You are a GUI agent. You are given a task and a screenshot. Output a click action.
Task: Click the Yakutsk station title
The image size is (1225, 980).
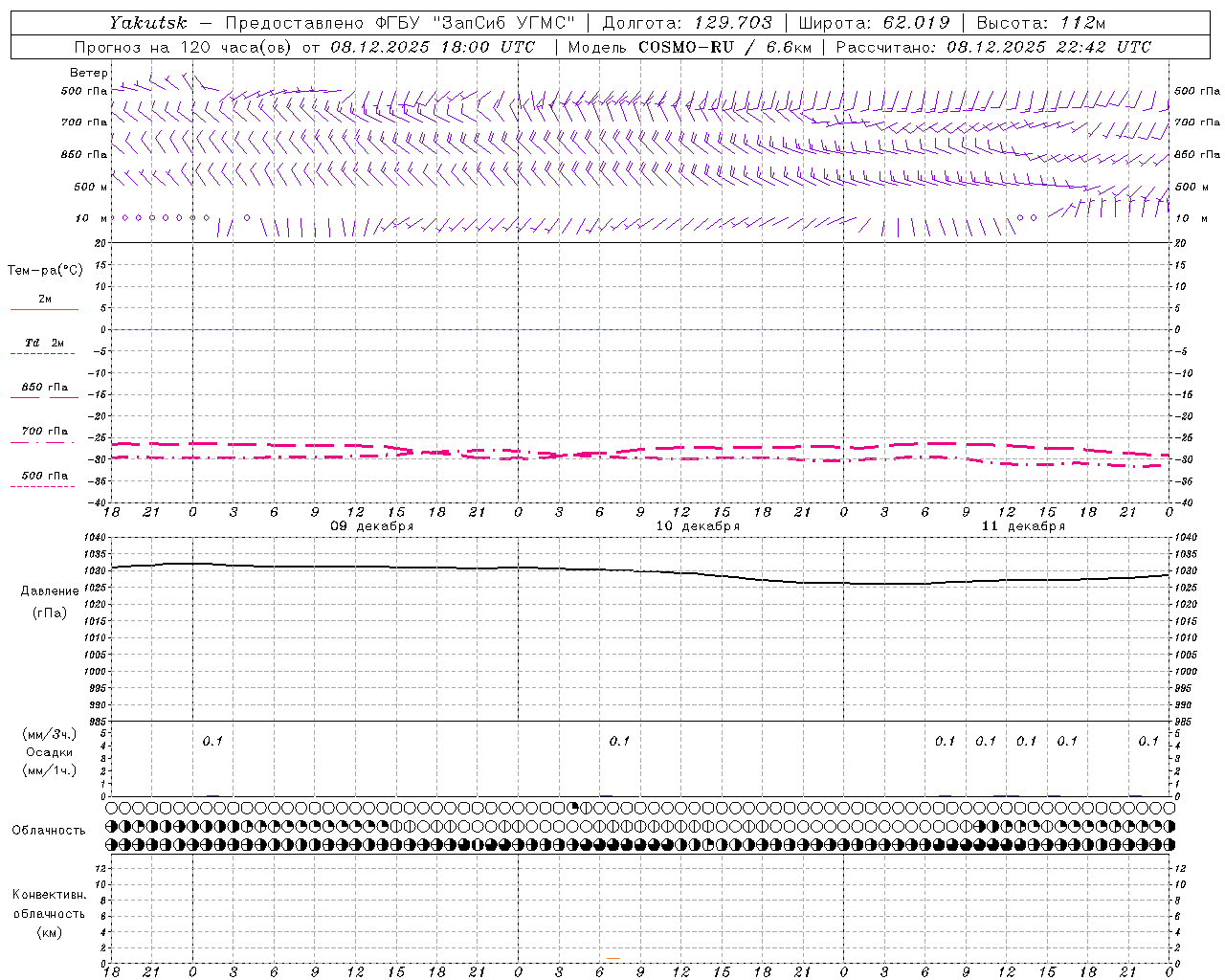click(x=148, y=23)
